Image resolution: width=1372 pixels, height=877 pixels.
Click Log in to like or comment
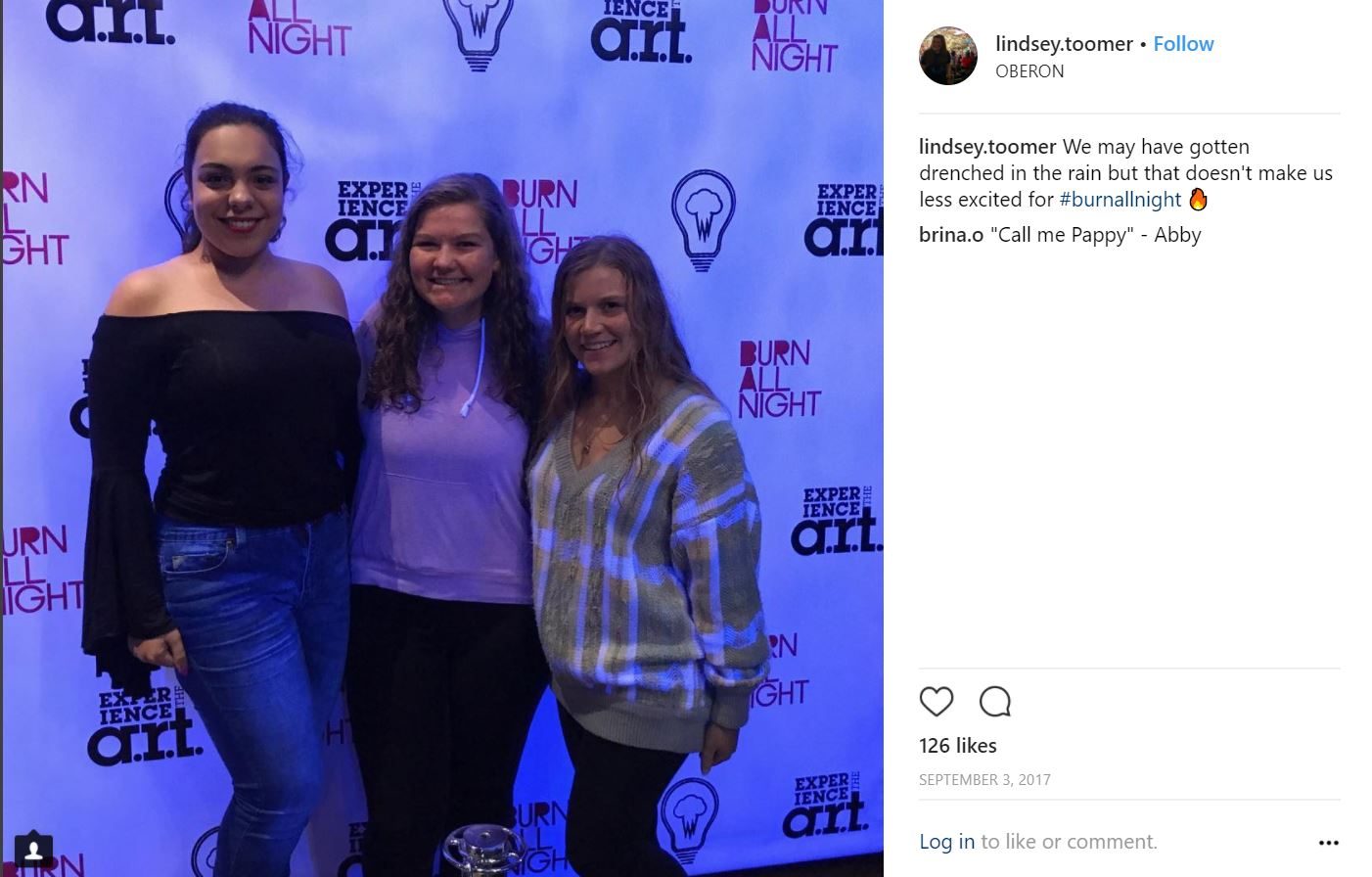pos(947,842)
